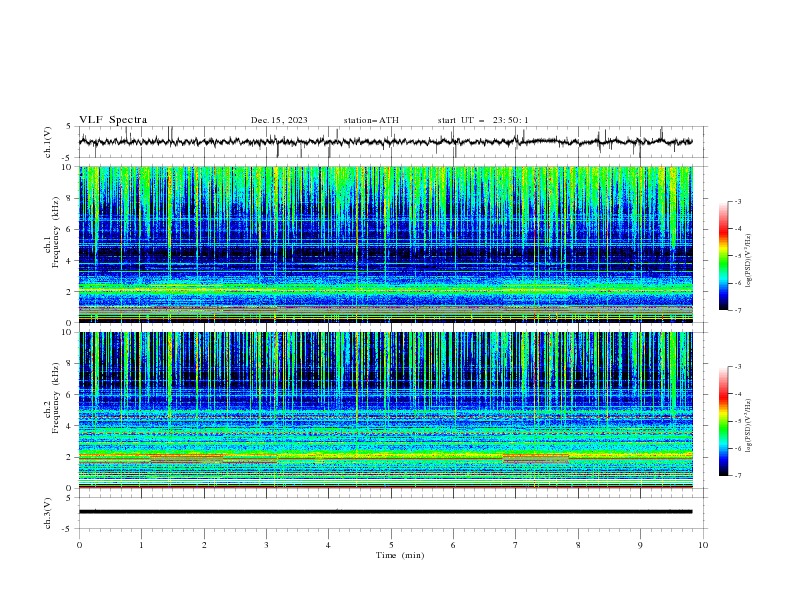Click the ch.3 flat voltage trace
Viewport: 792px width, 612px height.
(x=385, y=512)
